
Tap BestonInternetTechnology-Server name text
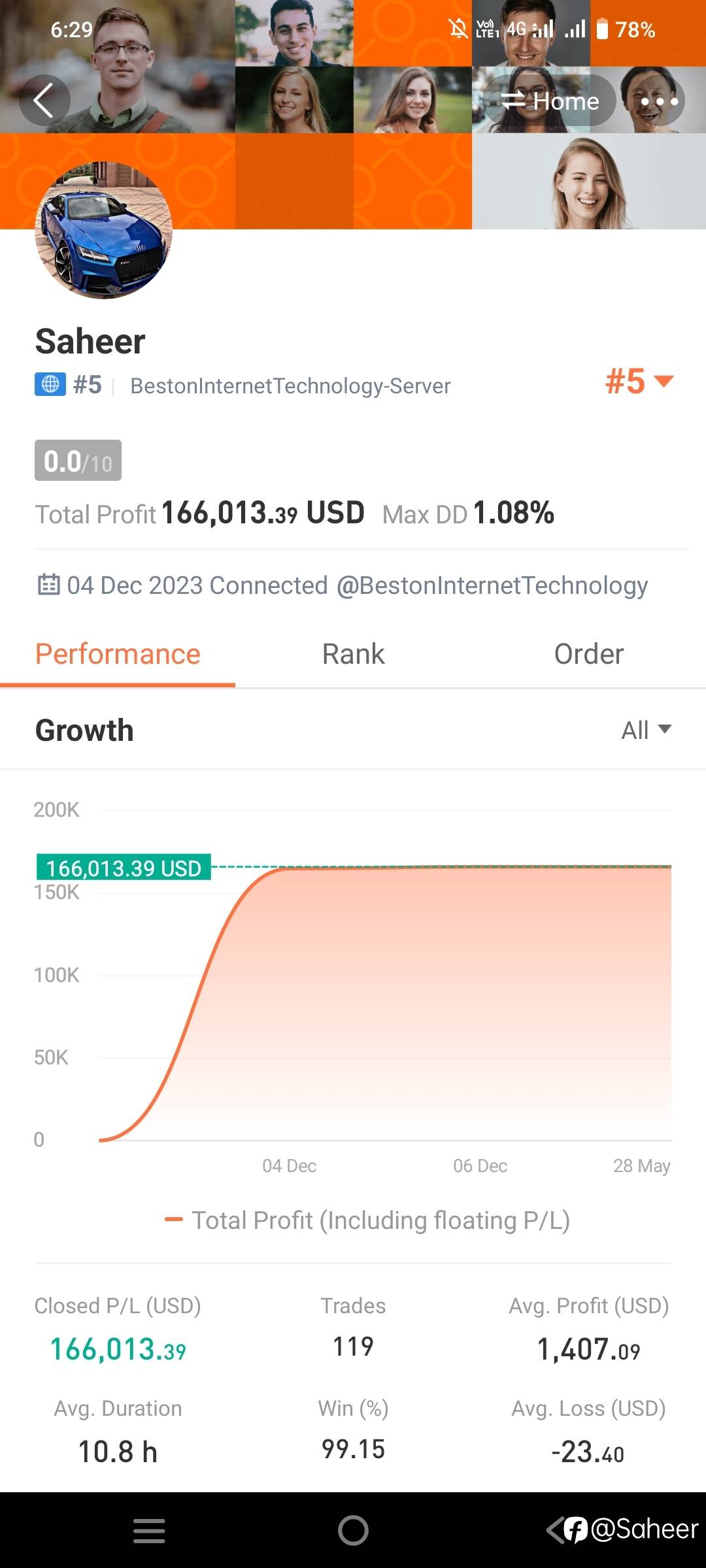click(290, 386)
